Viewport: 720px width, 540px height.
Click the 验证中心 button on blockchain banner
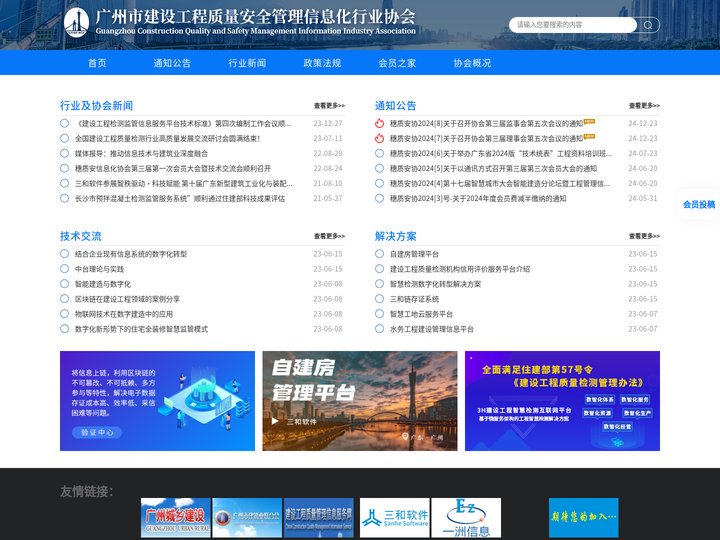pos(97,433)
